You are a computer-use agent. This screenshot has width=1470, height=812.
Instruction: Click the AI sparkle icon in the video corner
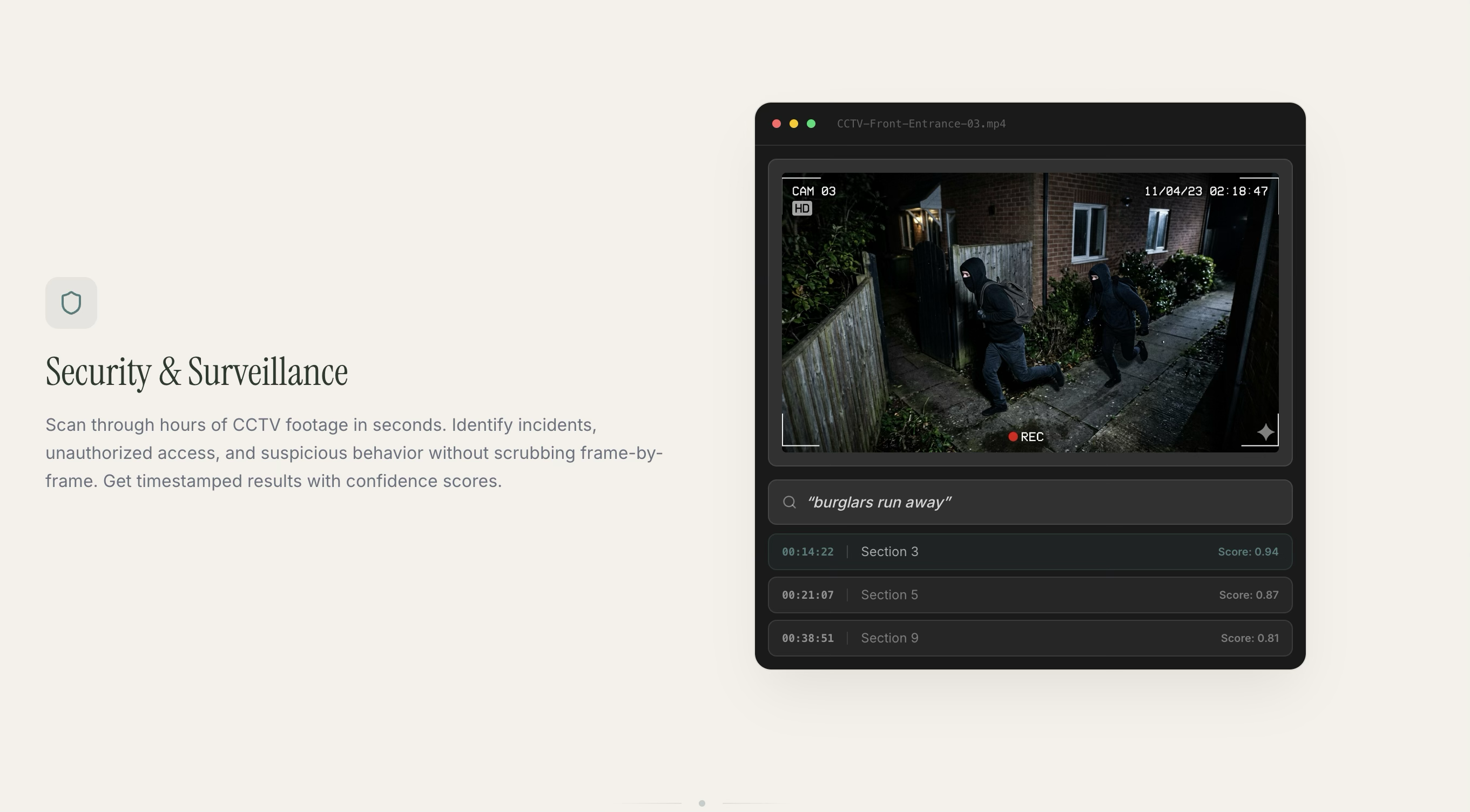(1265, 432)
